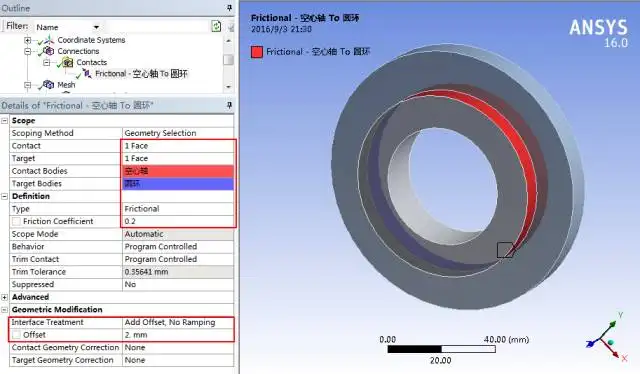
Task: Click the red Frictional legend square
Action: [x=257, y=52]
